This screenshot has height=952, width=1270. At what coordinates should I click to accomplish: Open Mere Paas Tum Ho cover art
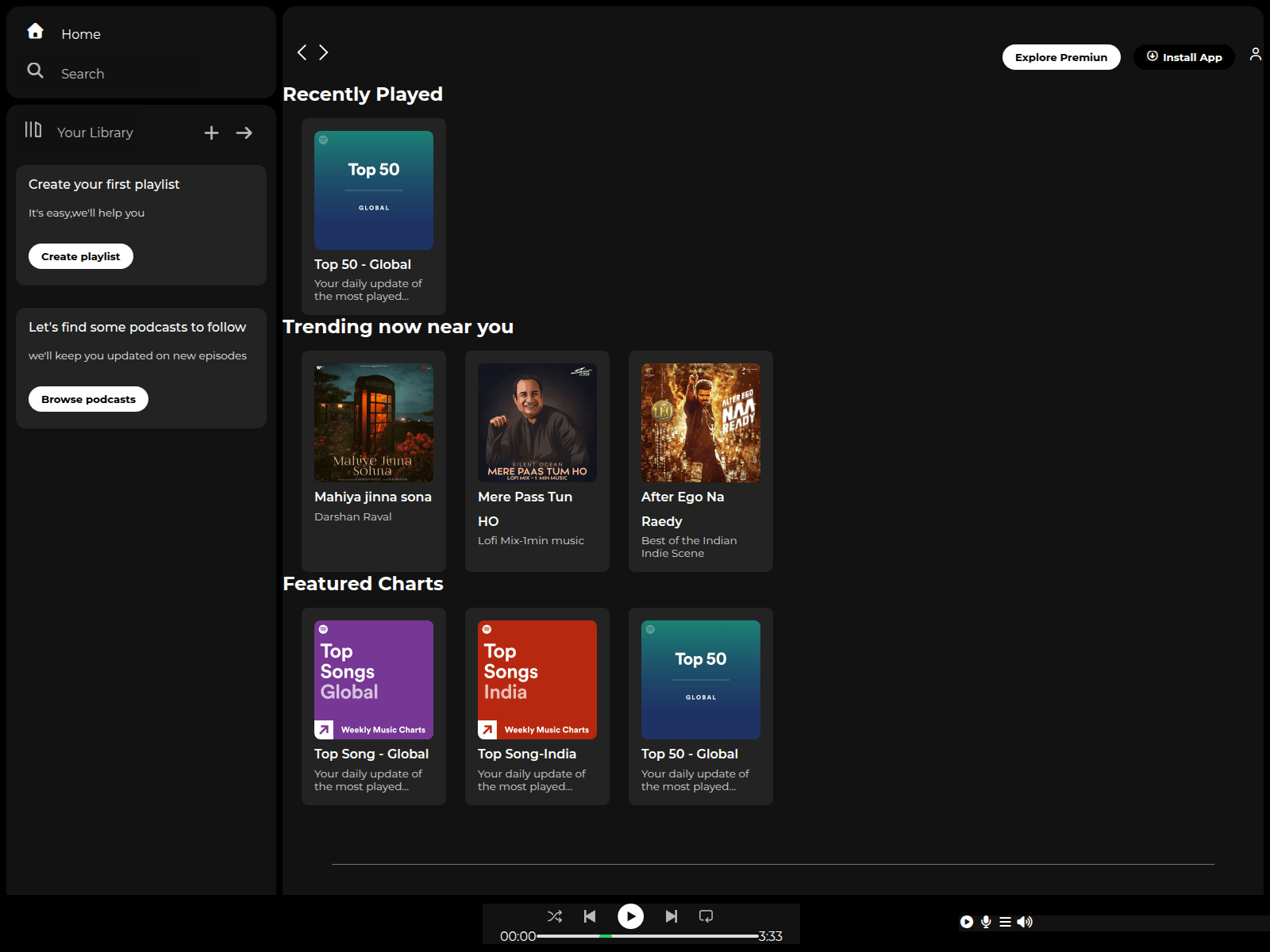point(537,423)
